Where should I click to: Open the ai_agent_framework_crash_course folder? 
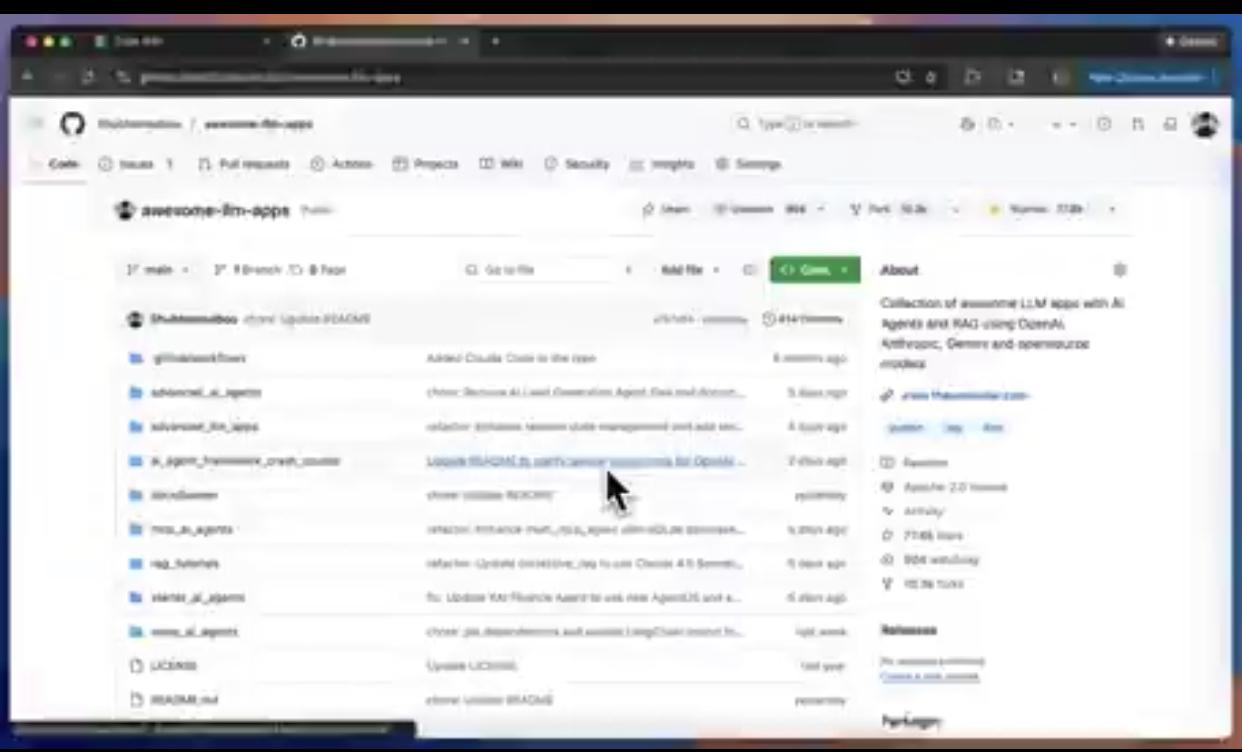pyautogui.click(x=245, y=461)
